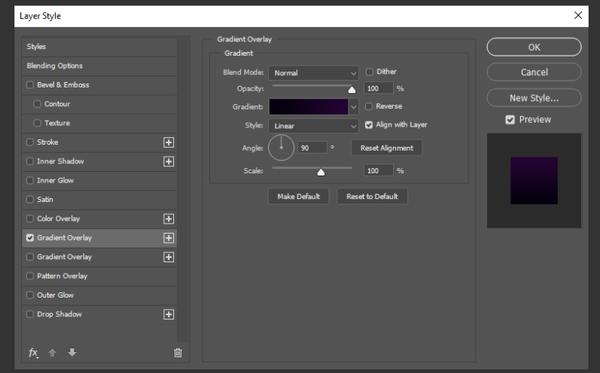Open the gradient picker dropdown arrow

coord(354,107)
